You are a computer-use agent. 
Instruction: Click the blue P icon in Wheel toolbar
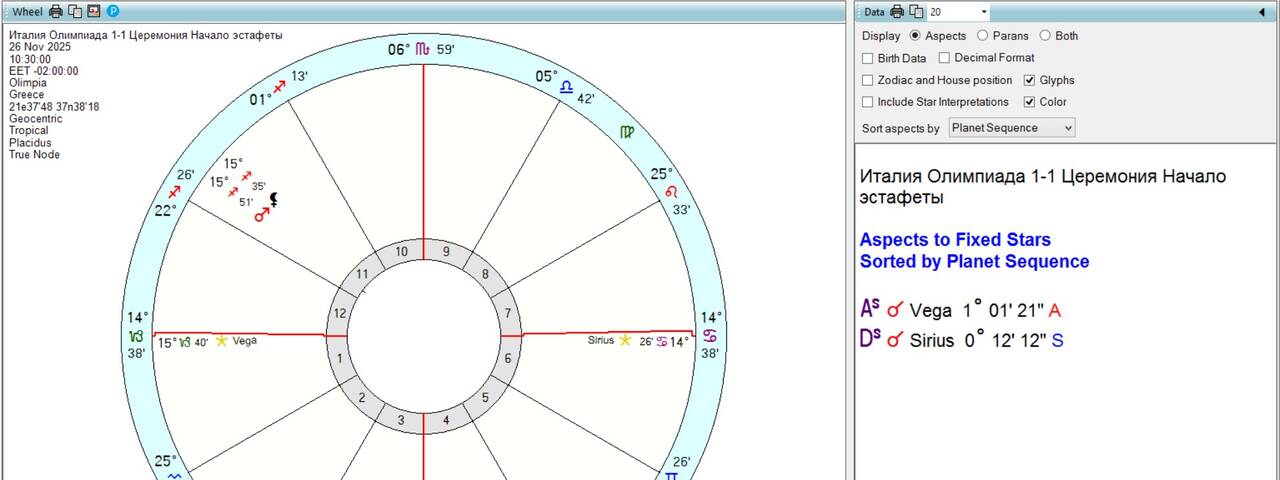click(x=113, y=11)
